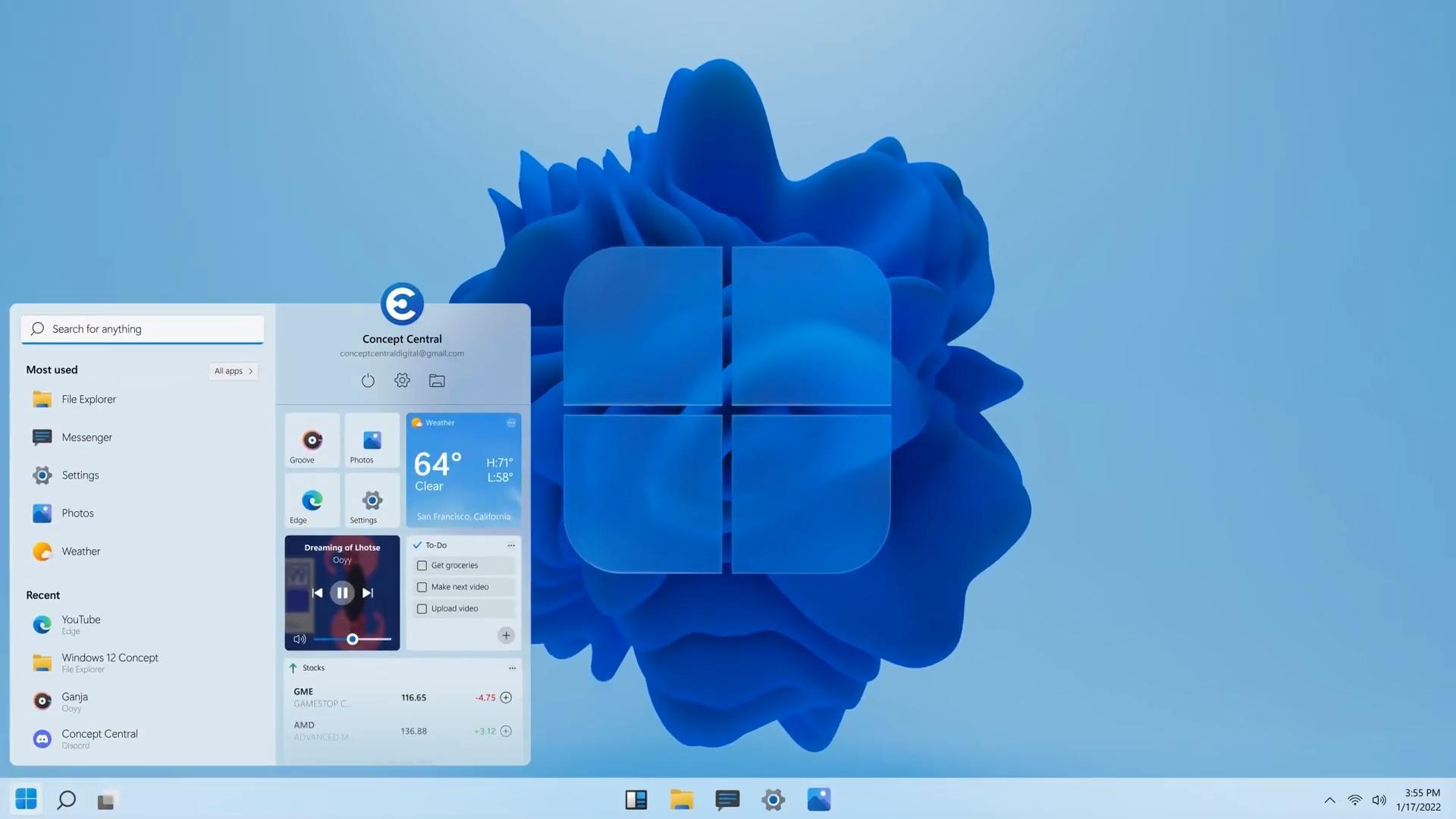Click the file/folder icon in Start menu header
1456x819 pixels.
click(x=436, y=381)
